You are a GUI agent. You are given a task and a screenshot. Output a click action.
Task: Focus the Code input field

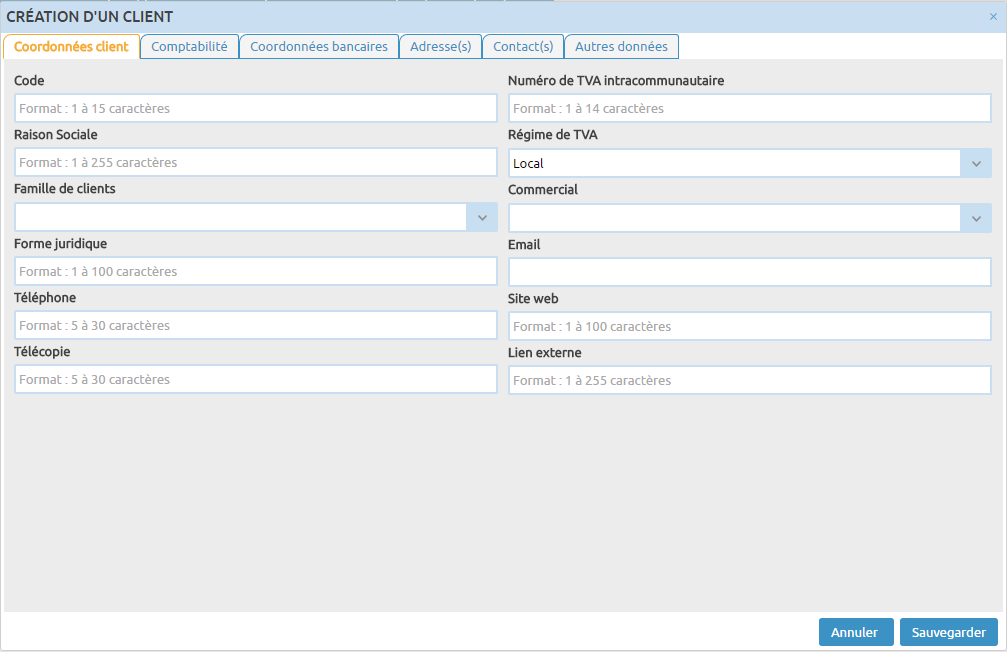255,108
